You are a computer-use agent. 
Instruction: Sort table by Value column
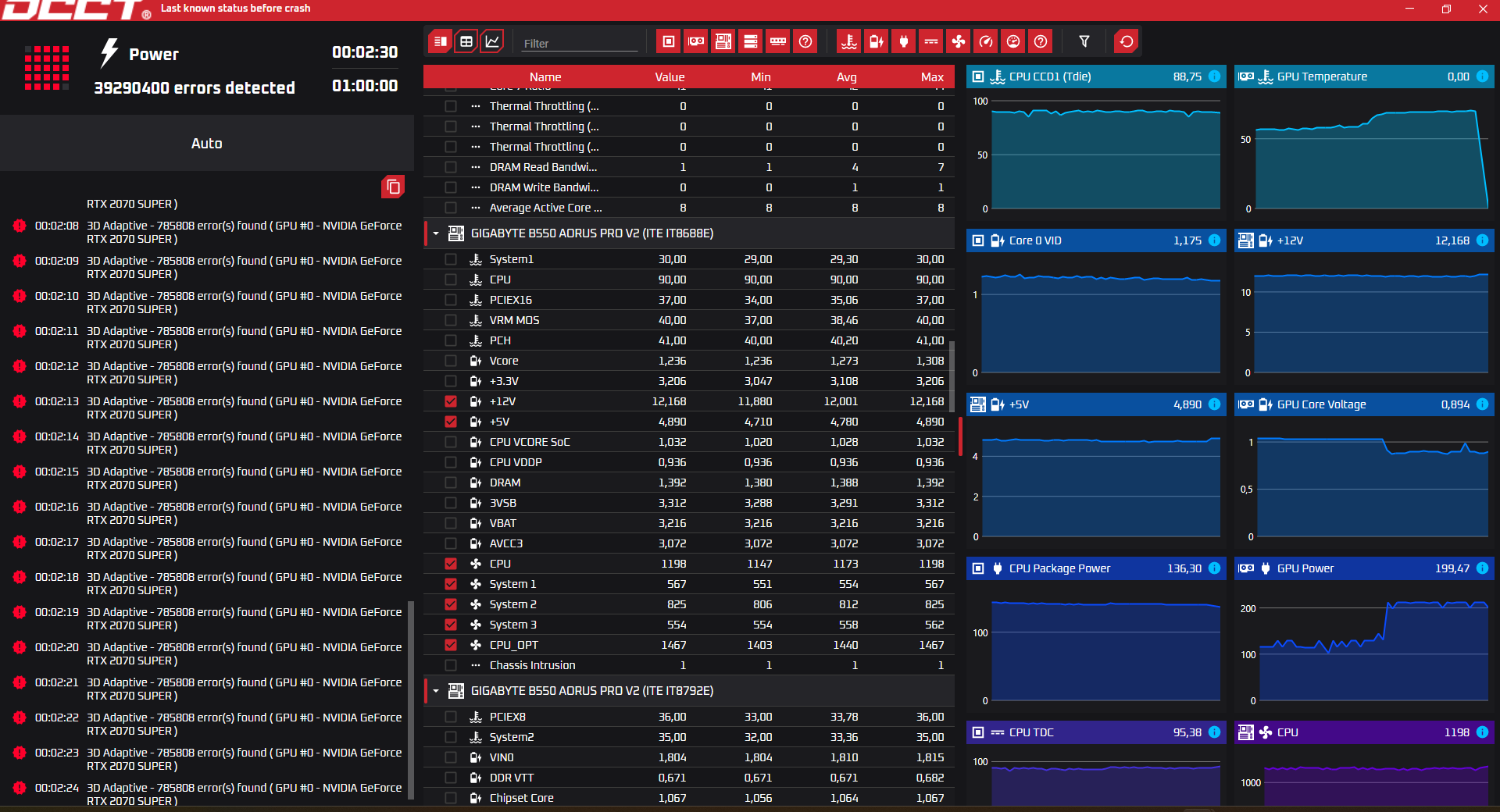670,77
